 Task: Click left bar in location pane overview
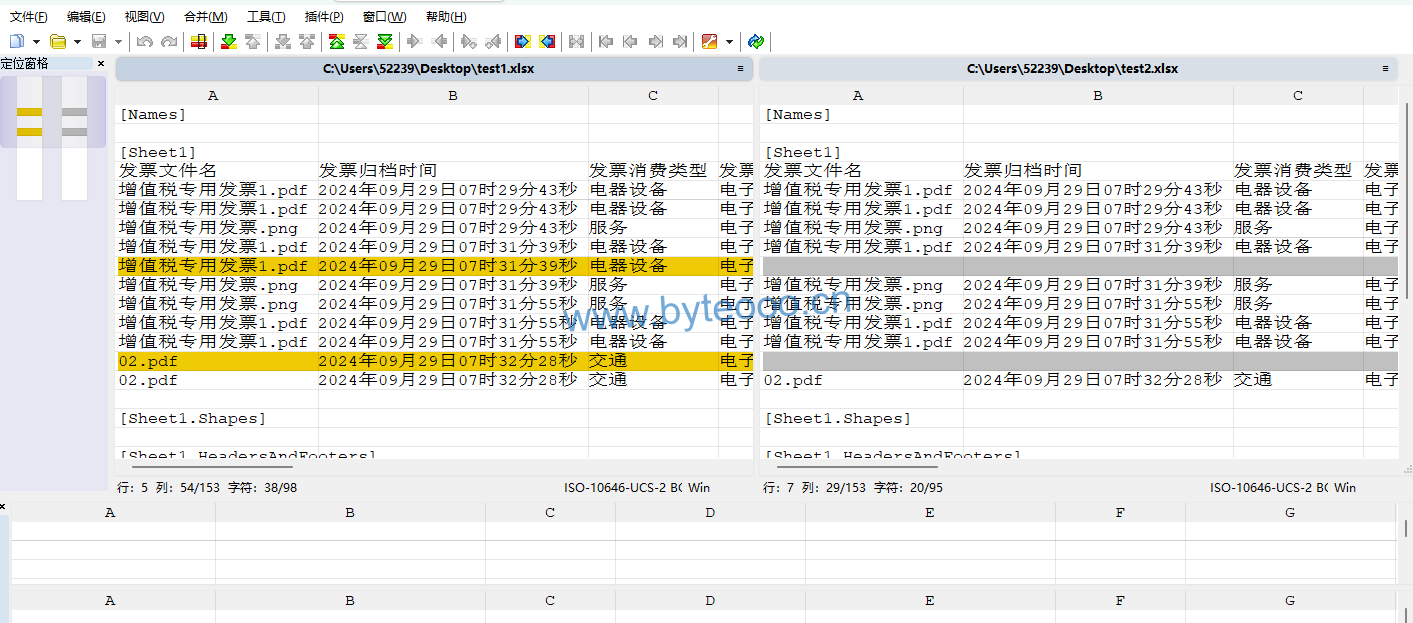click(30, 139)
